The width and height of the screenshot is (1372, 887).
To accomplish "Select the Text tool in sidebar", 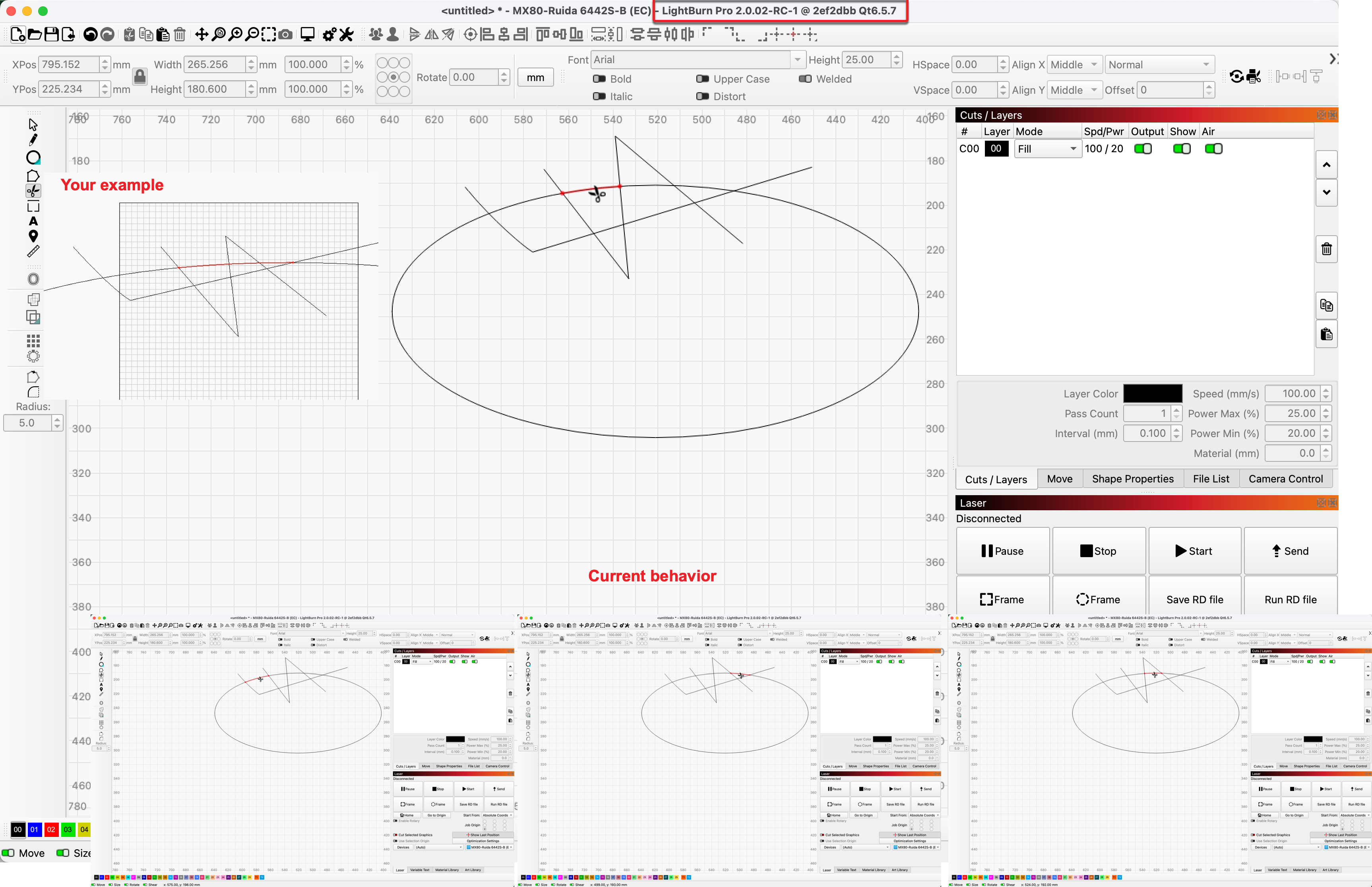I will (33, 221).
